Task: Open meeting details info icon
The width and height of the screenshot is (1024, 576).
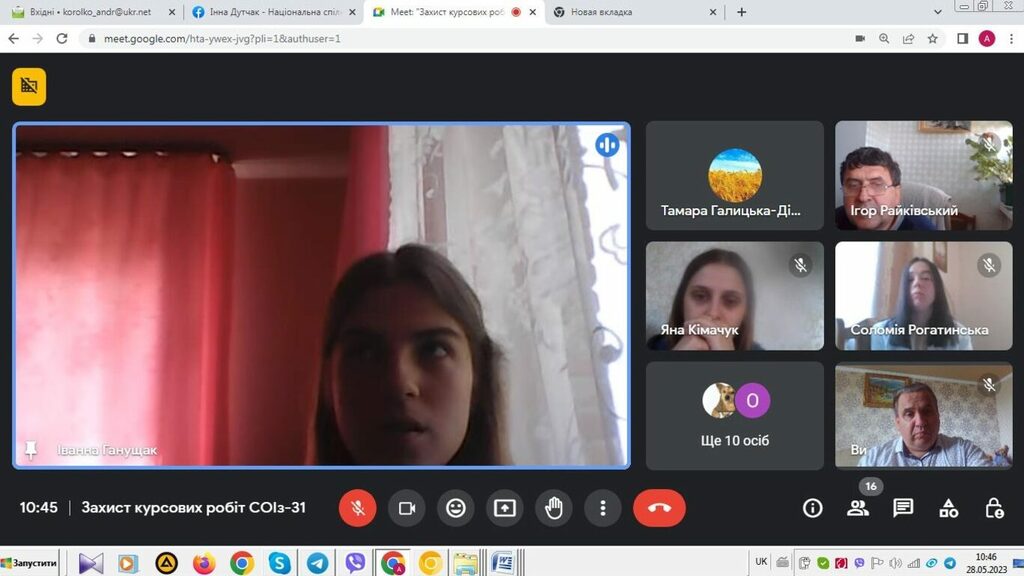Action: click(813, 508)
